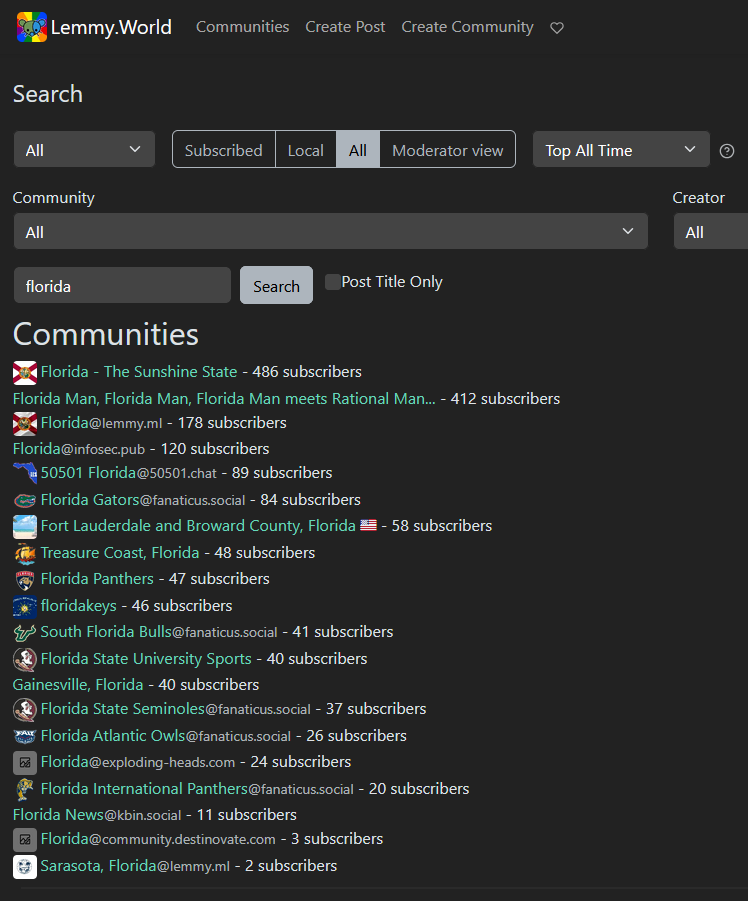Open the Top All Time sort dropdown
The height and width of the screenshot is (901, 748).
pos(620,150)
